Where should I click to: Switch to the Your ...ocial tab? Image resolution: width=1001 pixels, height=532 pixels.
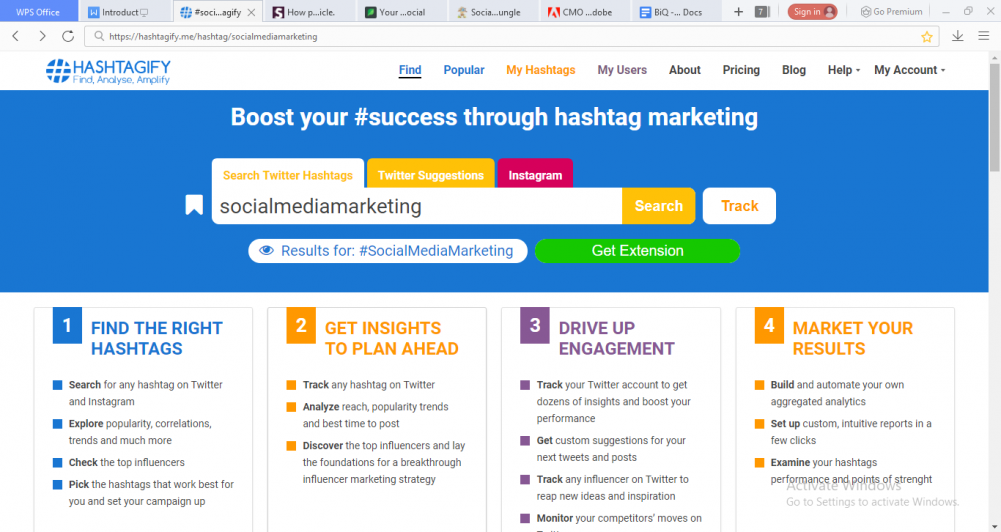point(402,11)
